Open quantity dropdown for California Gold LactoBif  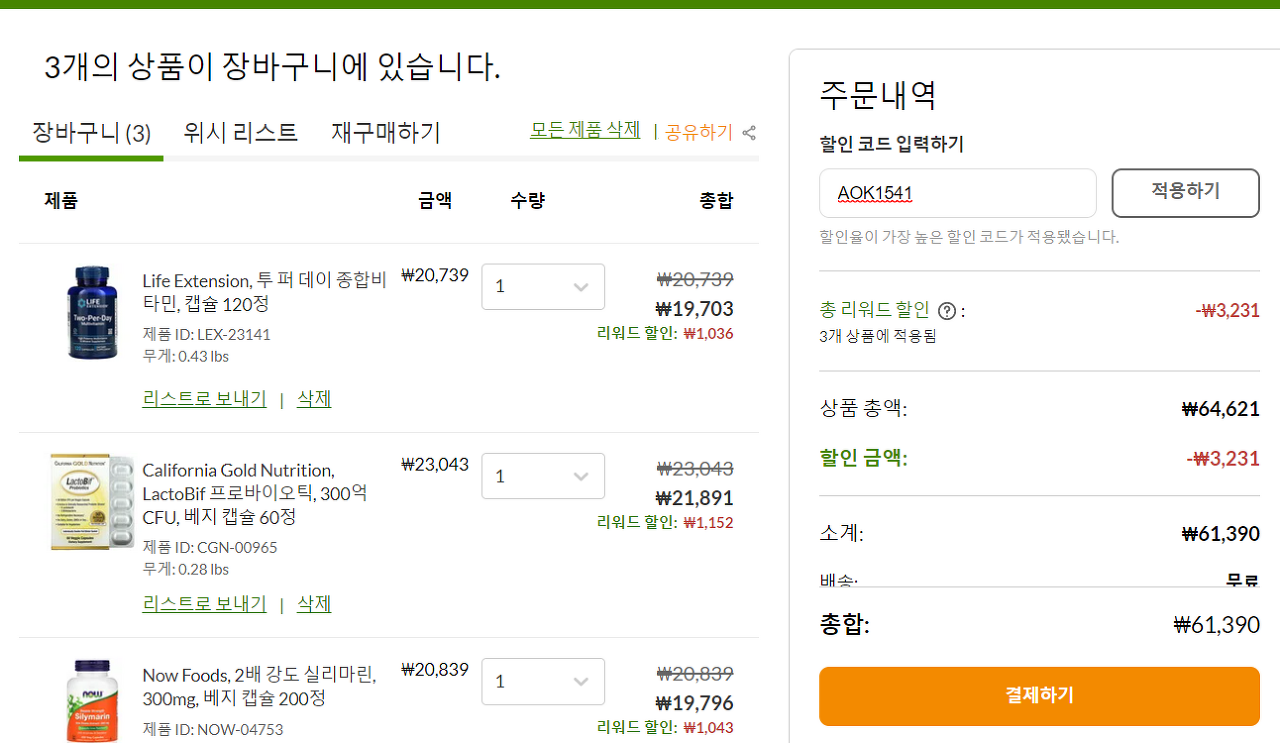[543, 476]
